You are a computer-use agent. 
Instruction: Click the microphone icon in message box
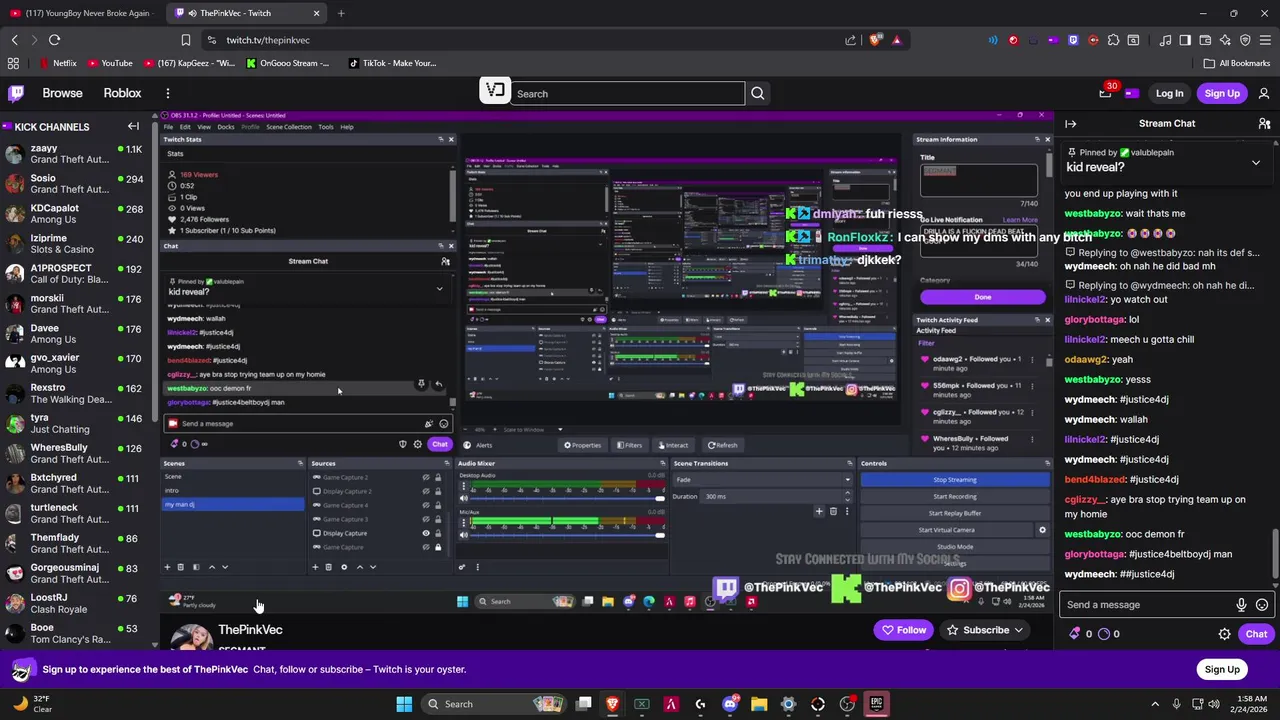pyautogui.click(x=1241, y=604)
